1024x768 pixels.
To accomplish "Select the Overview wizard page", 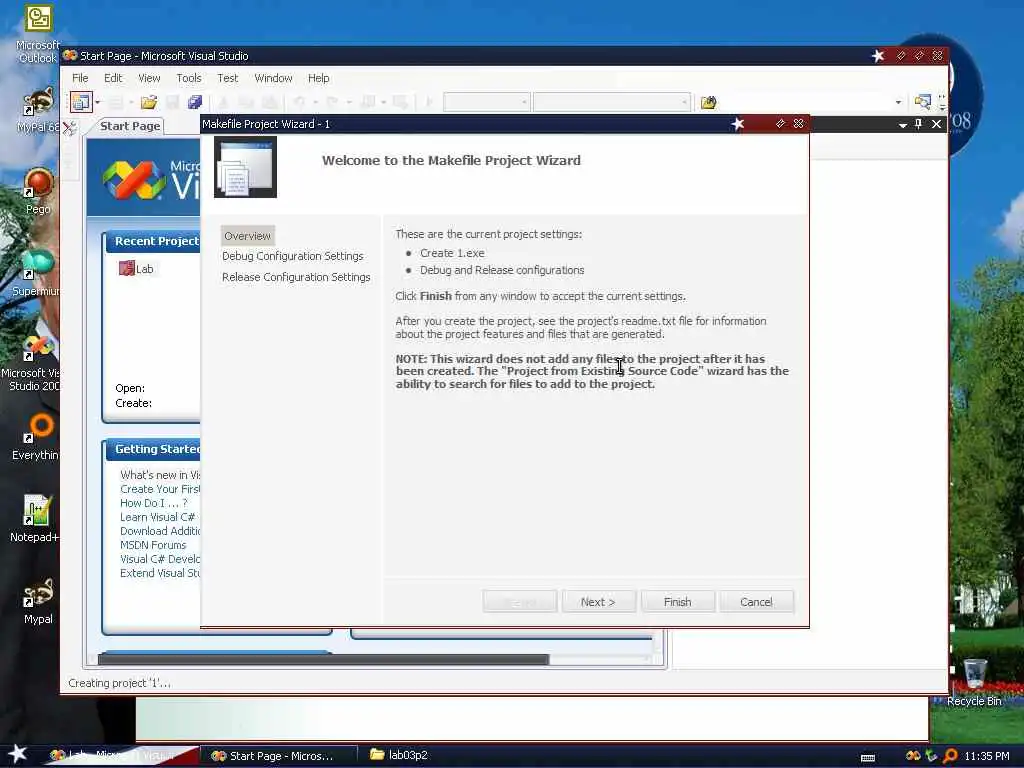I will pyautogui.click(x=247, y=236).
